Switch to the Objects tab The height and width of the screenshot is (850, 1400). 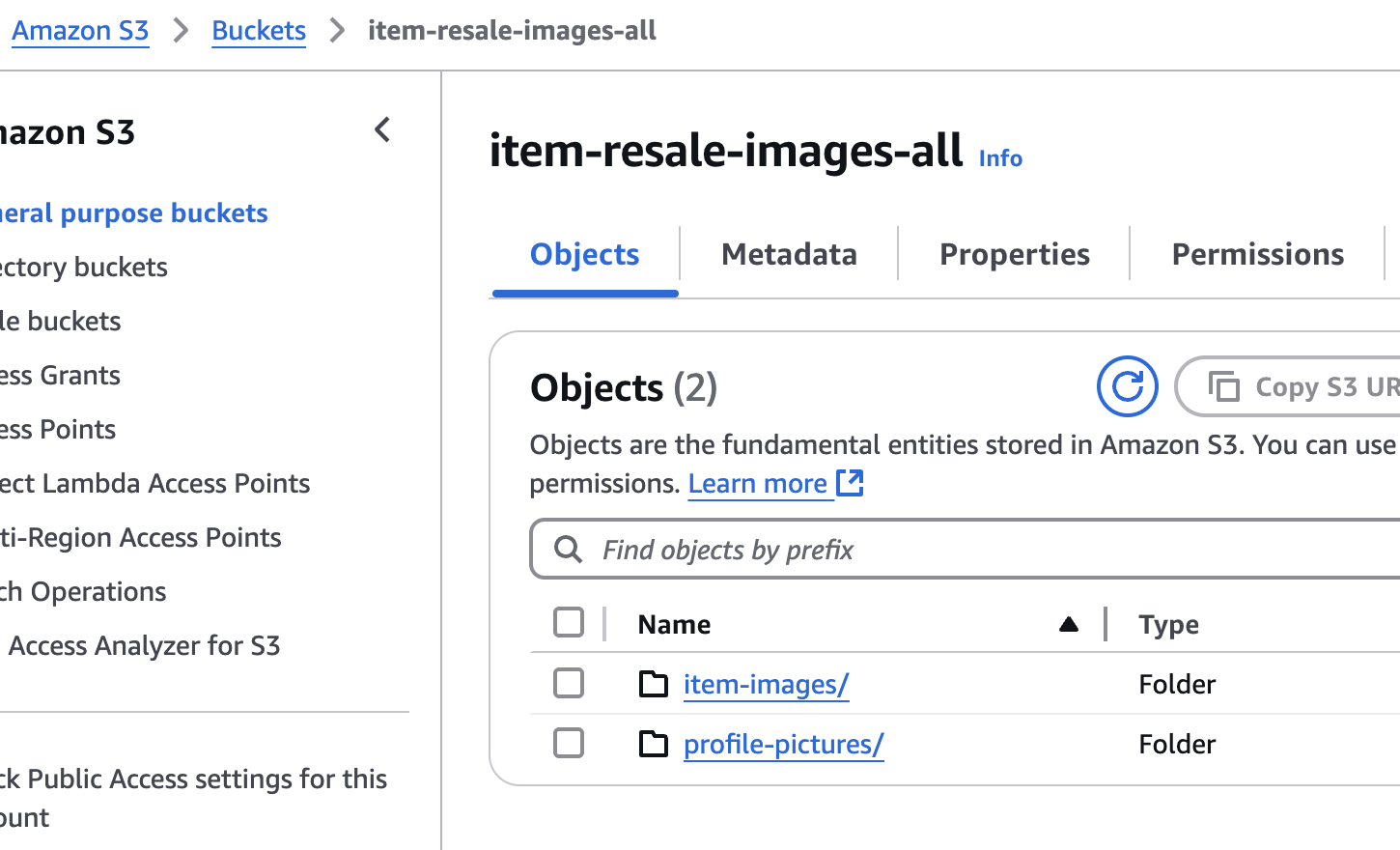[x=585, y=254]
